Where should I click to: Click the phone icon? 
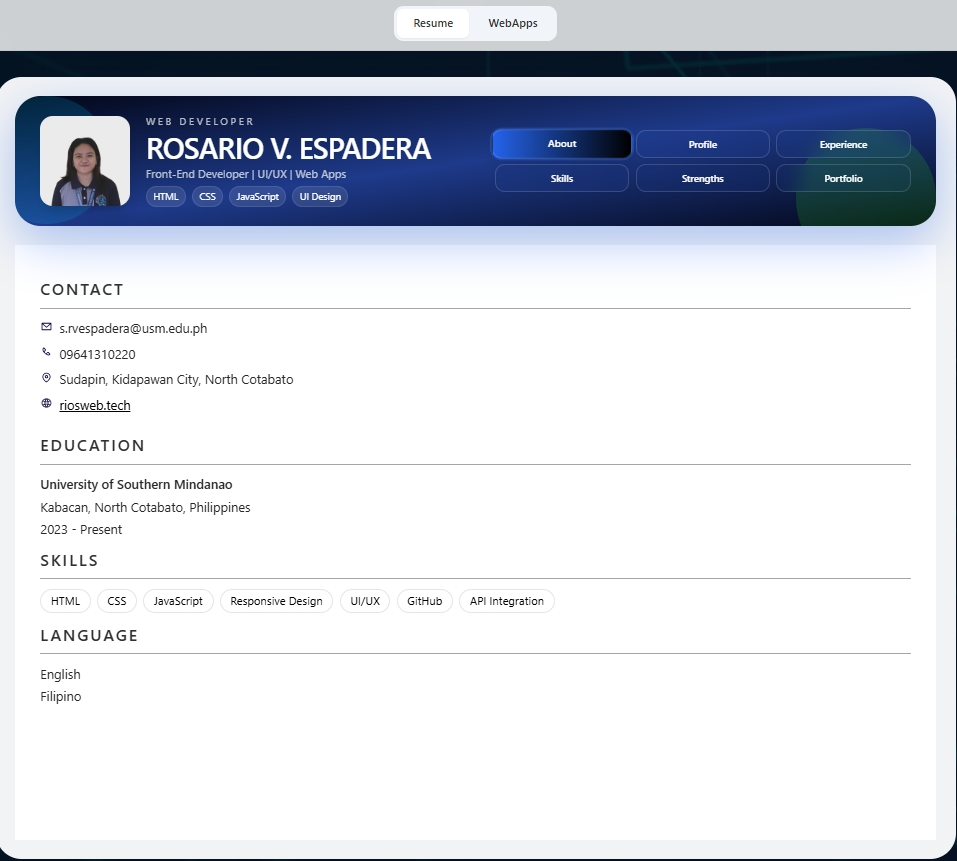click(46, 352)
